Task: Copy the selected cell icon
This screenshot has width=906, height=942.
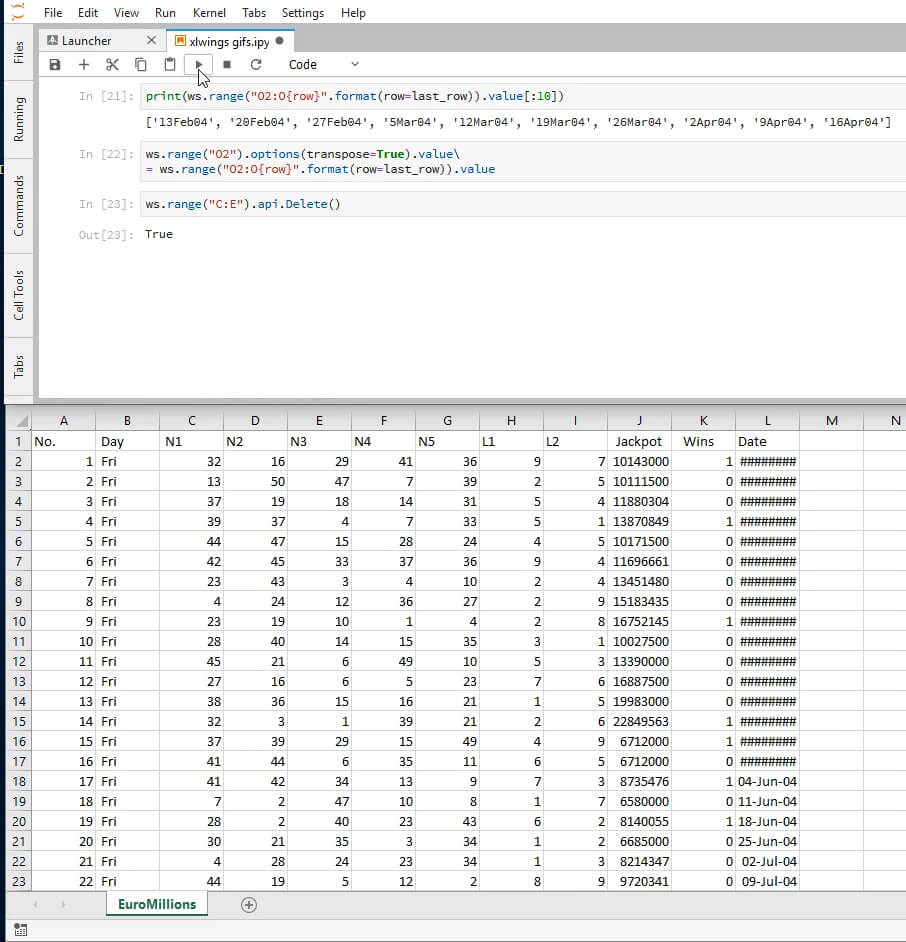Action: click(141, 65)
